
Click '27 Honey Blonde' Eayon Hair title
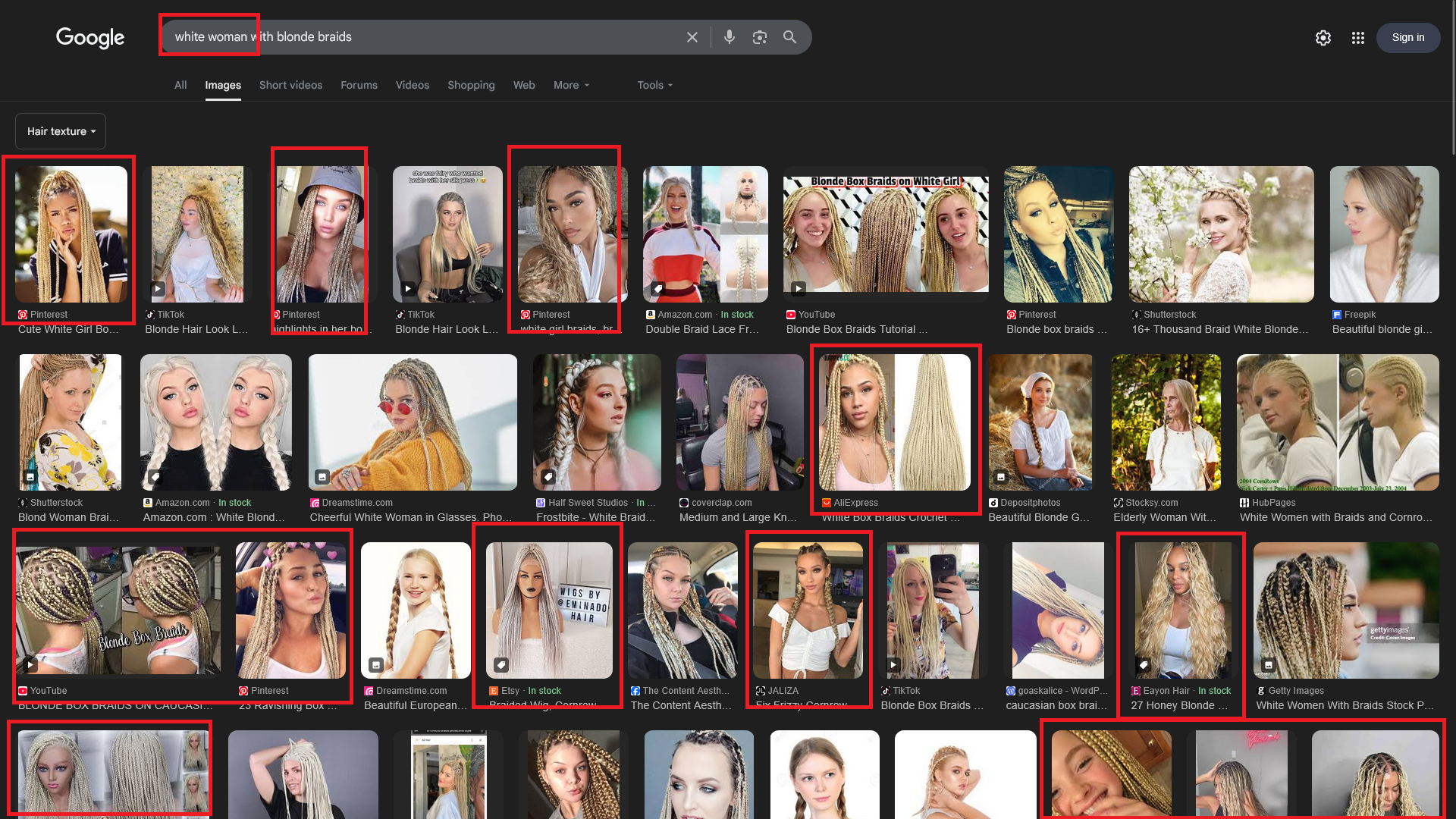tap(1179, 705)
